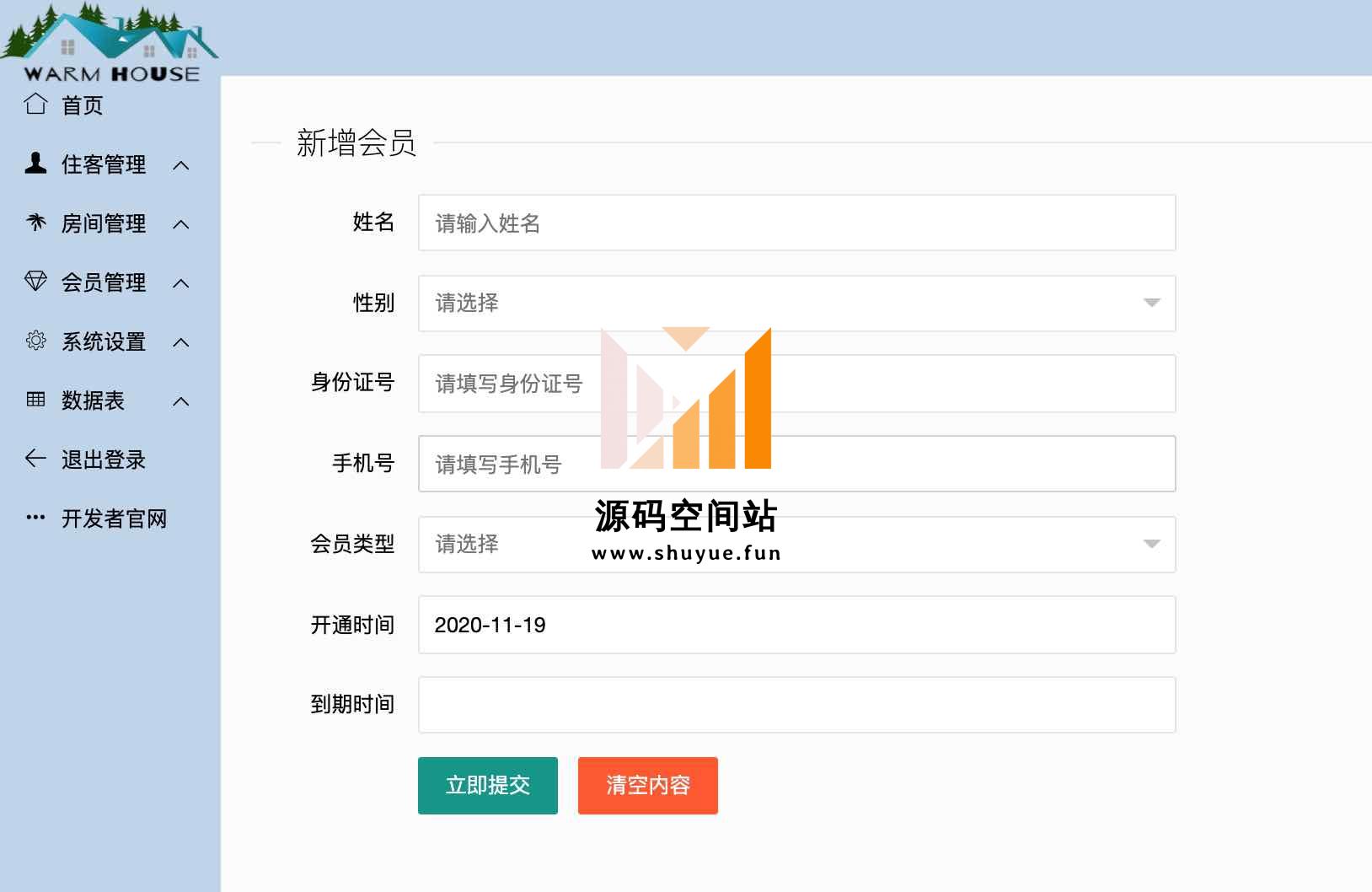Click the 手机号 label
The width and height of the screenshot is (1372, 892).
click(x=363, y=463)
